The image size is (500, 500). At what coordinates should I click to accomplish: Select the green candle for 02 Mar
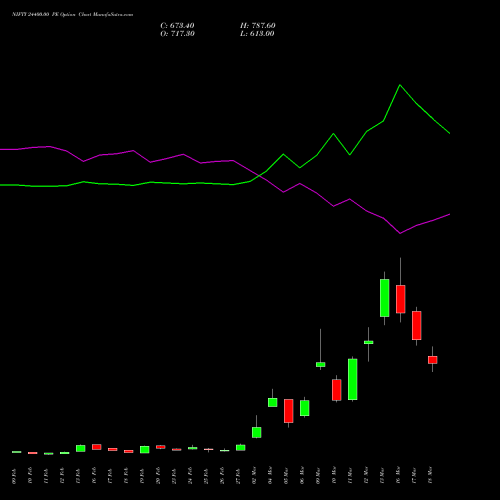[256, 432]
